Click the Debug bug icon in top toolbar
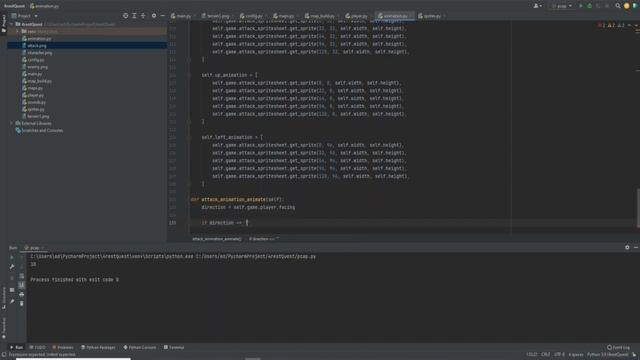Screen dimensions: 640x360 tap(589, 6)
